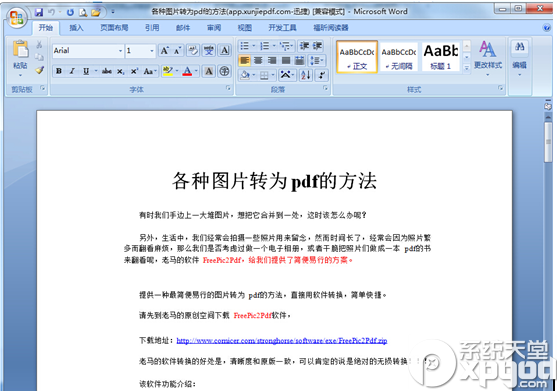Switch to the 引用 tab
Image resolution: width=557 pixels, height=391 pixels.
tap(152, 28)
